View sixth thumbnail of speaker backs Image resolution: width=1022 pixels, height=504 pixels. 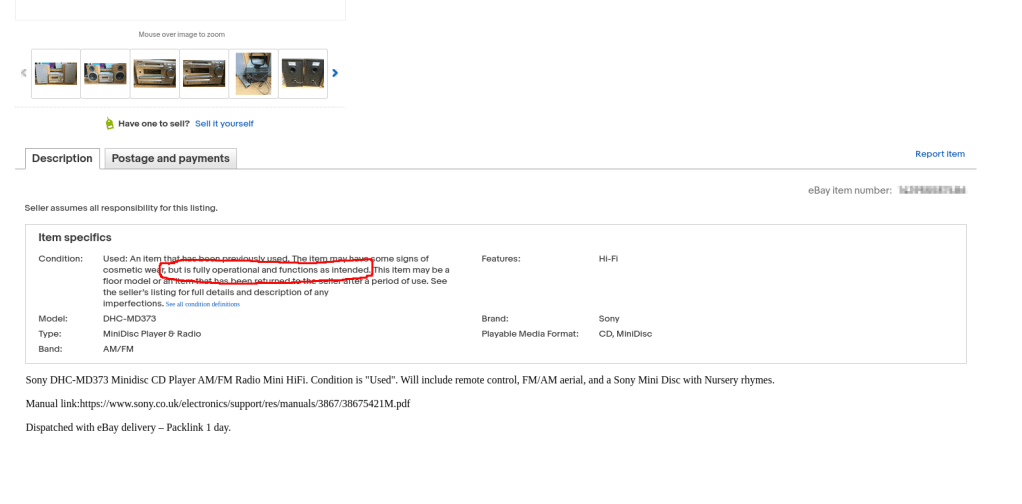pyautogui.click(x=301, y=74)
